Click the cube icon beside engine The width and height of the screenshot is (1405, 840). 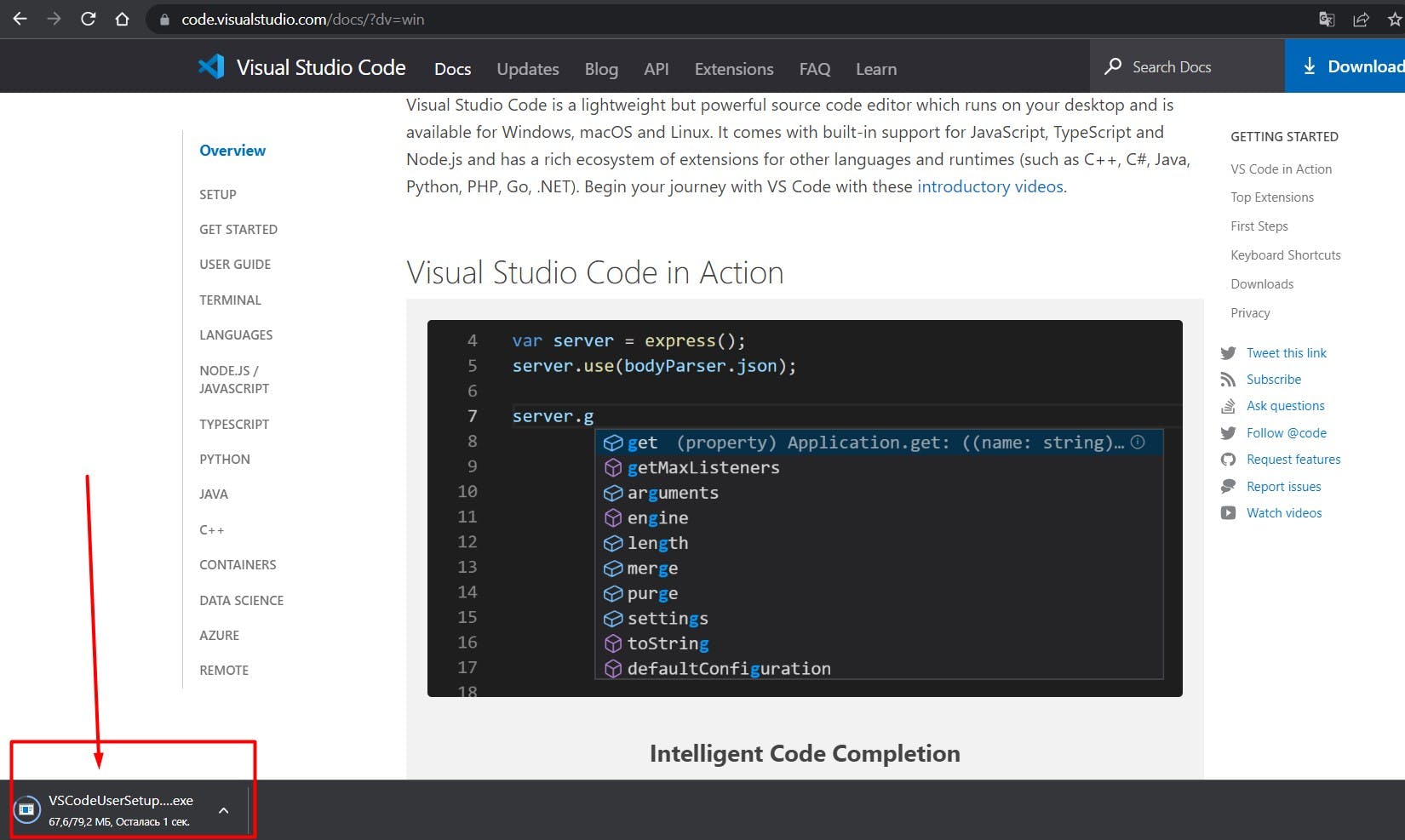(613, 517)
